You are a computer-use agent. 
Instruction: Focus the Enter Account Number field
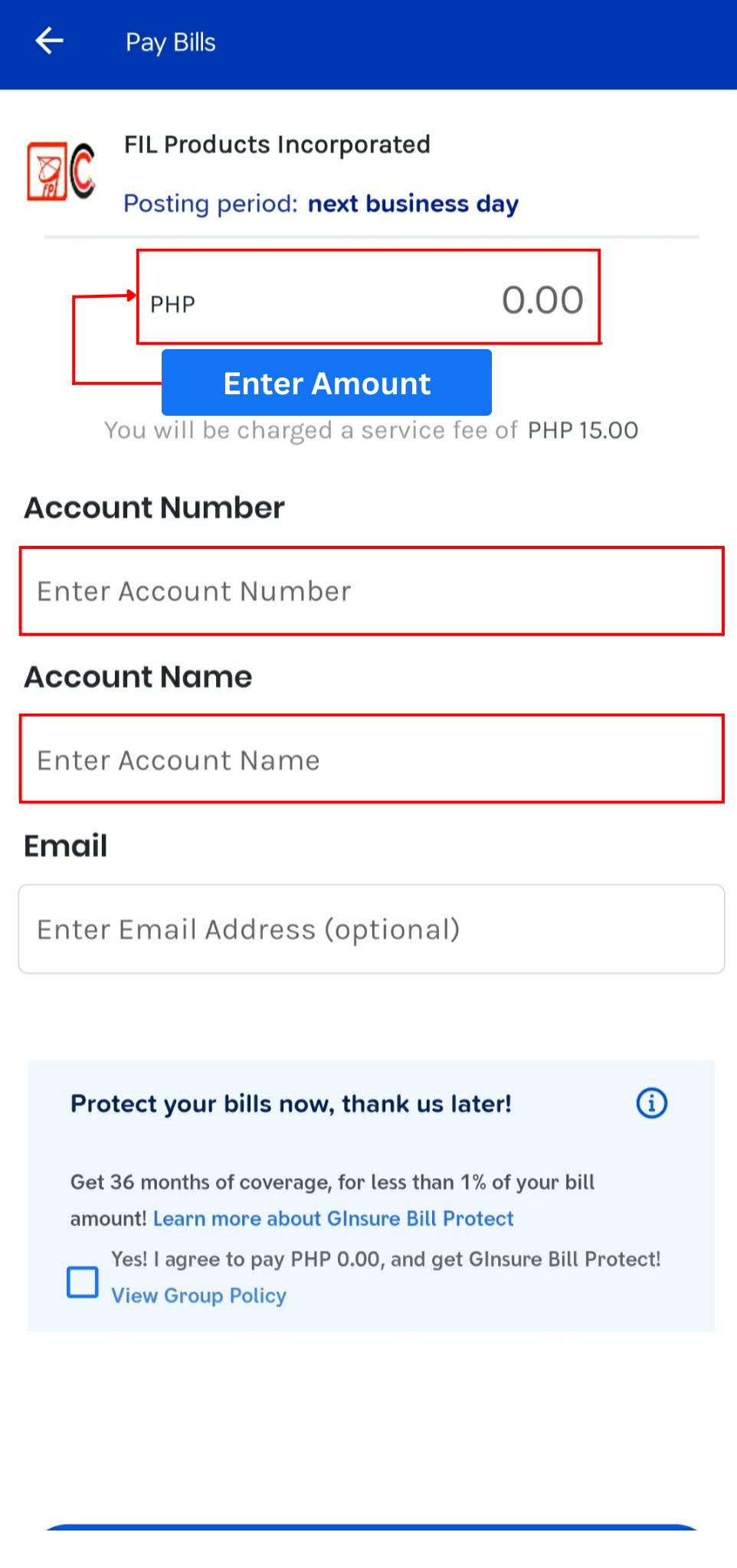tap(371, 591)
